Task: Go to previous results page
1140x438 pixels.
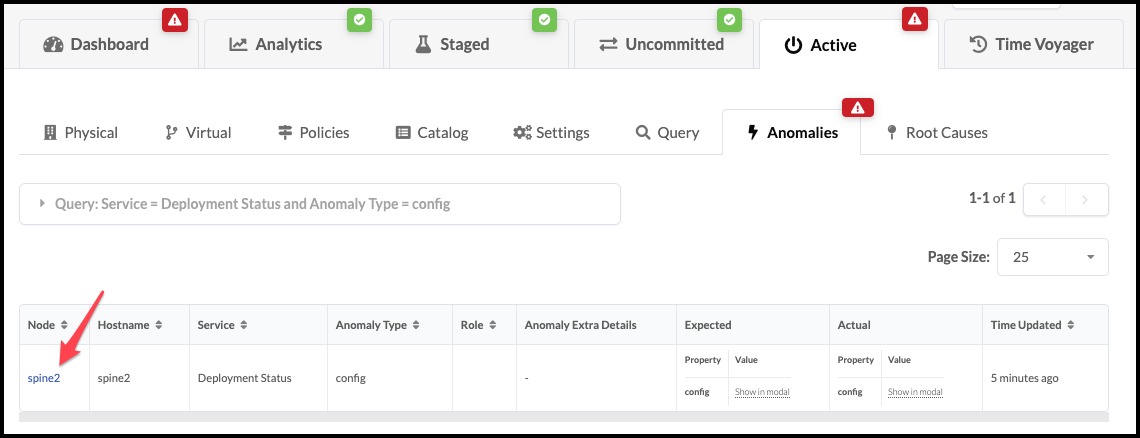Action: click(x=1045, y=199)
